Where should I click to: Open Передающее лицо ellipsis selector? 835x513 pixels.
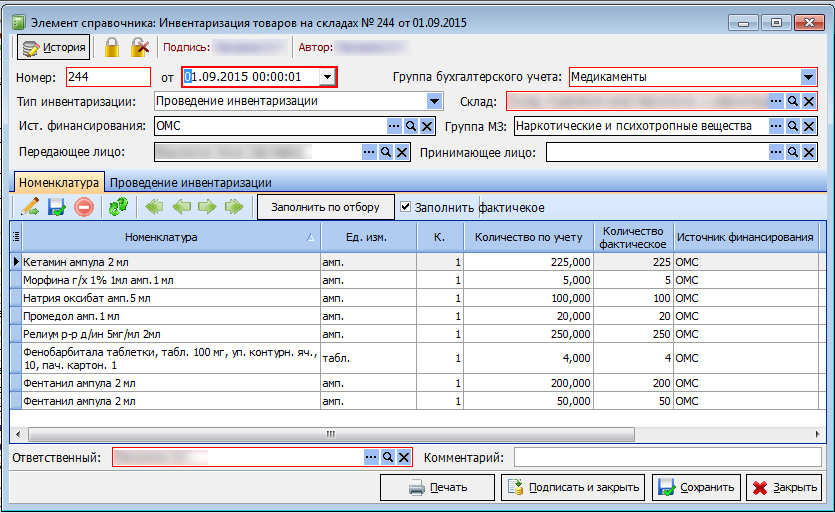click(x=369, y=152)
